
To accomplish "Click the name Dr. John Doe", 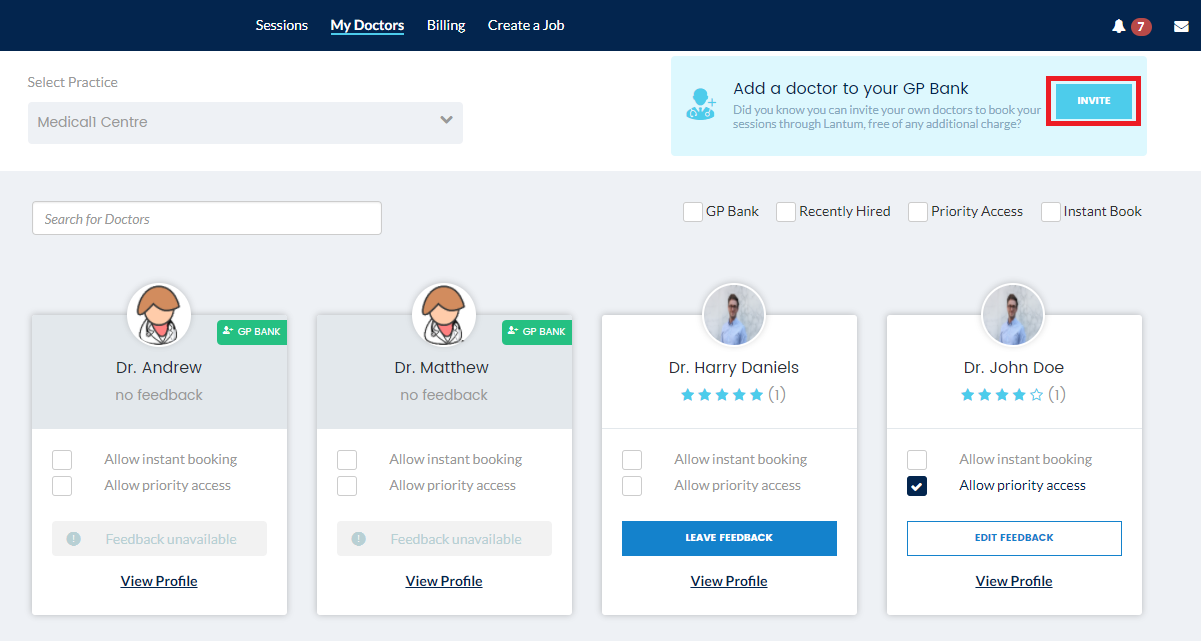I will click(1014, 368).
